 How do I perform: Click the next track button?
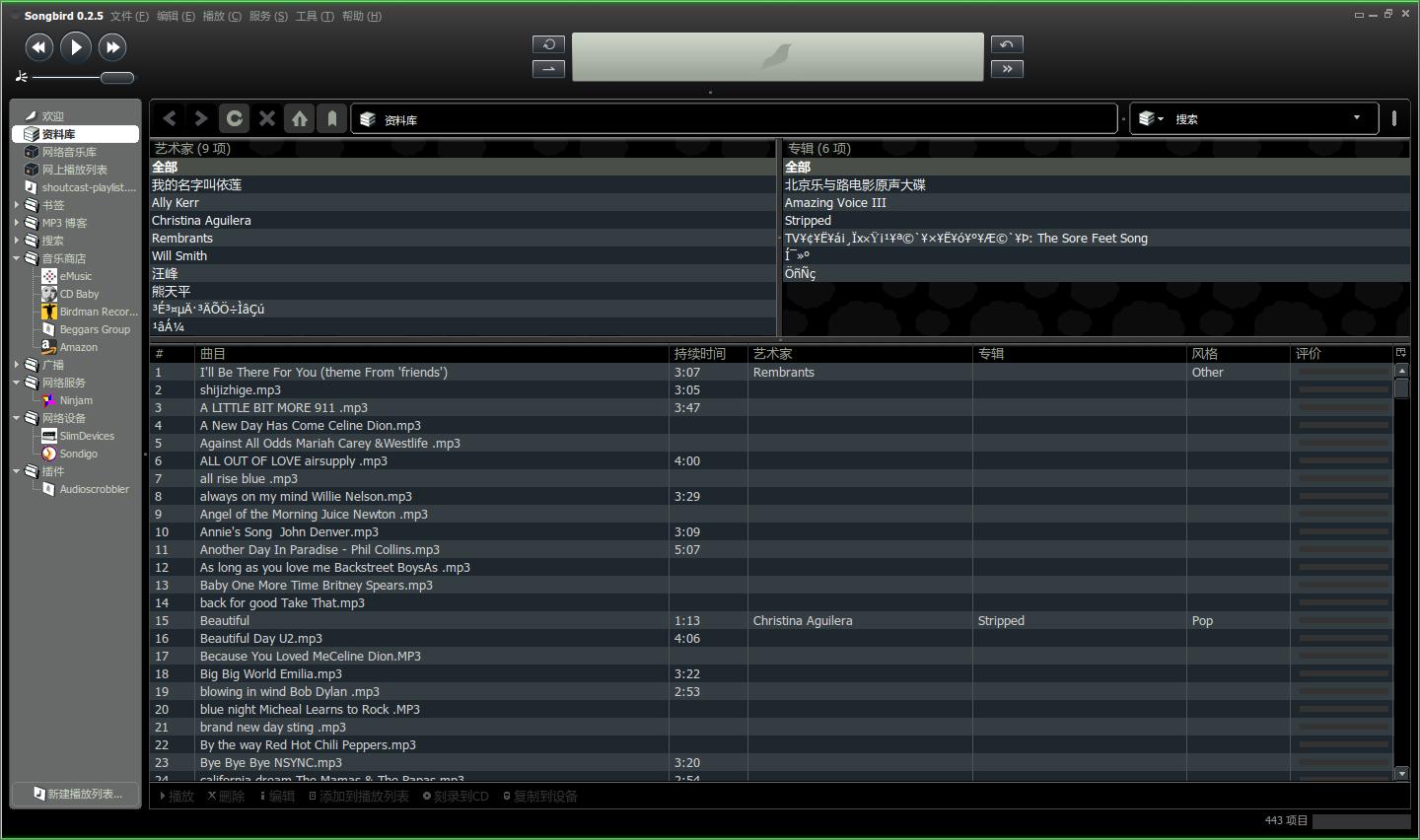pos(112,46)
